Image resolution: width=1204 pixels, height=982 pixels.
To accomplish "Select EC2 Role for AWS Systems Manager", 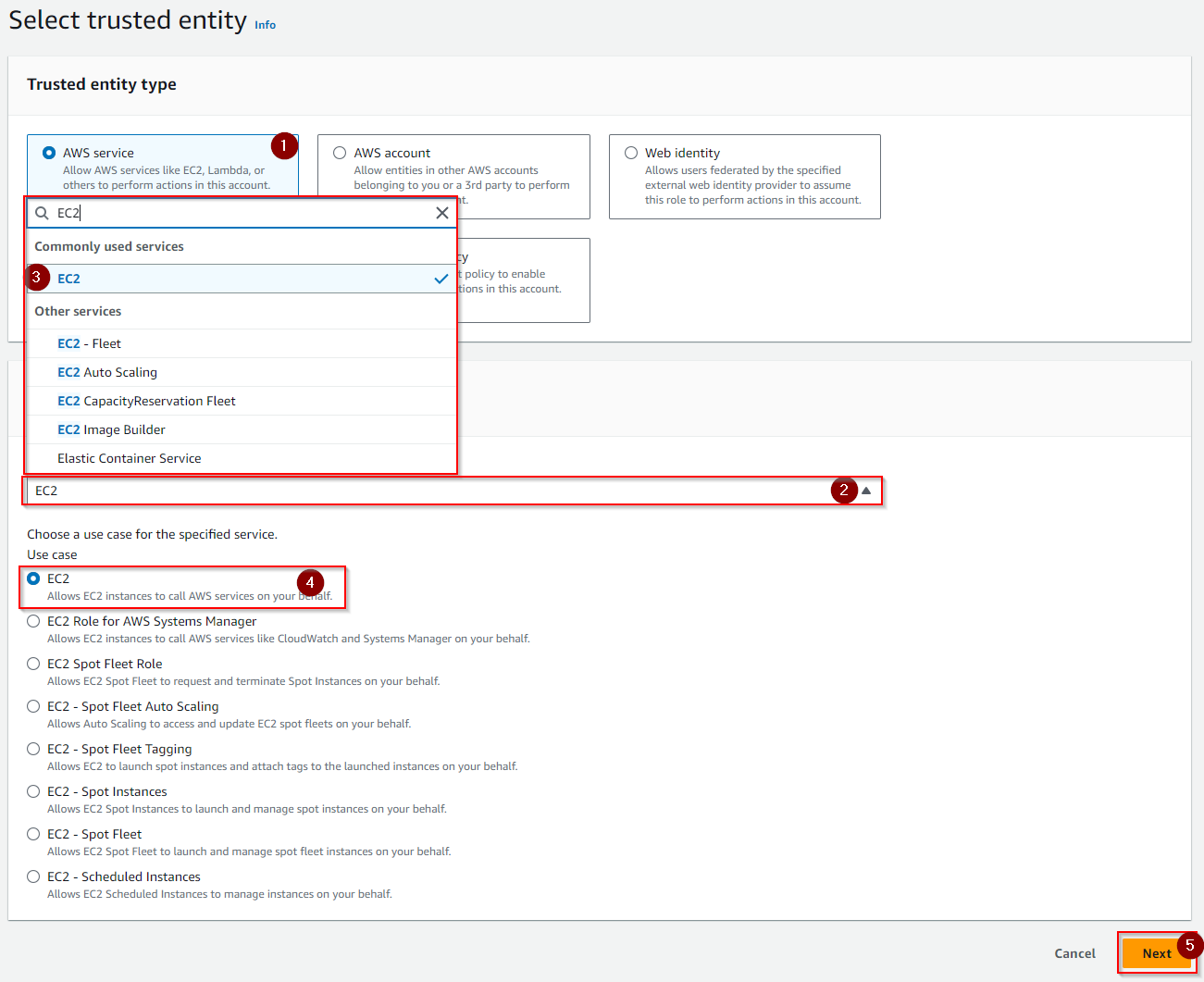I will 33,621.
